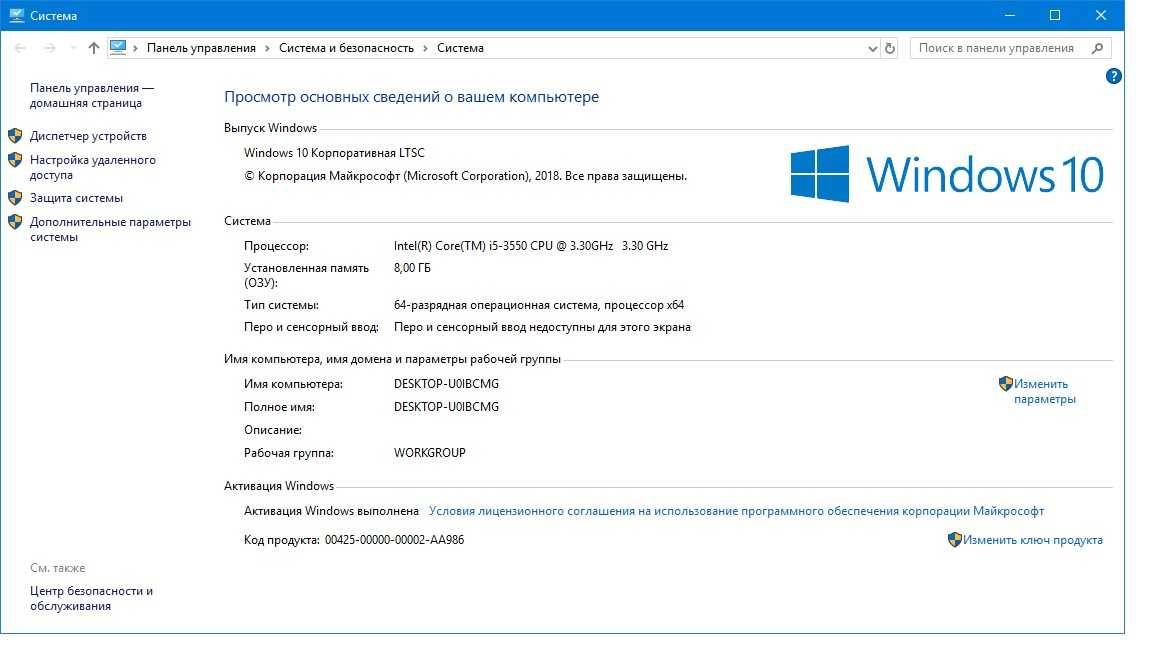The width and height of the screenshot is (1152, 648).
Task: Click shield icon beside 'Диспетчер устройств'
Action: pyautogui.click(x=15, y=136)
